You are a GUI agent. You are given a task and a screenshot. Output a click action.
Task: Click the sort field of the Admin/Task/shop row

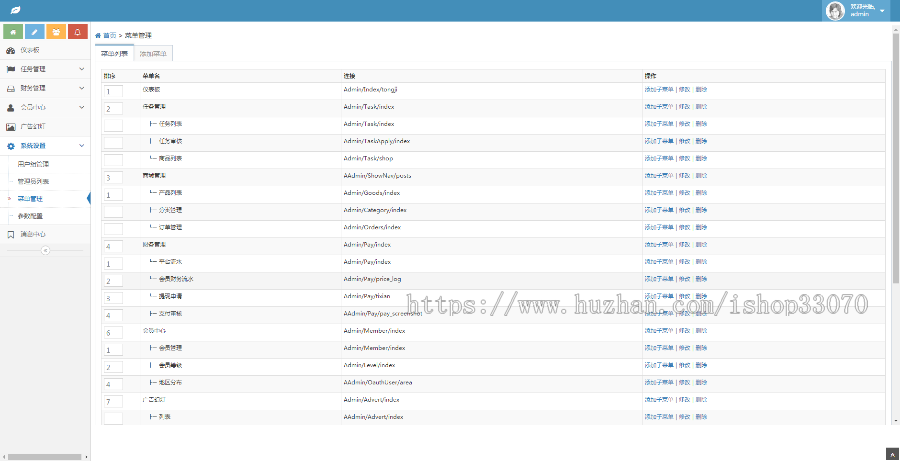click(x=113, y=160)
